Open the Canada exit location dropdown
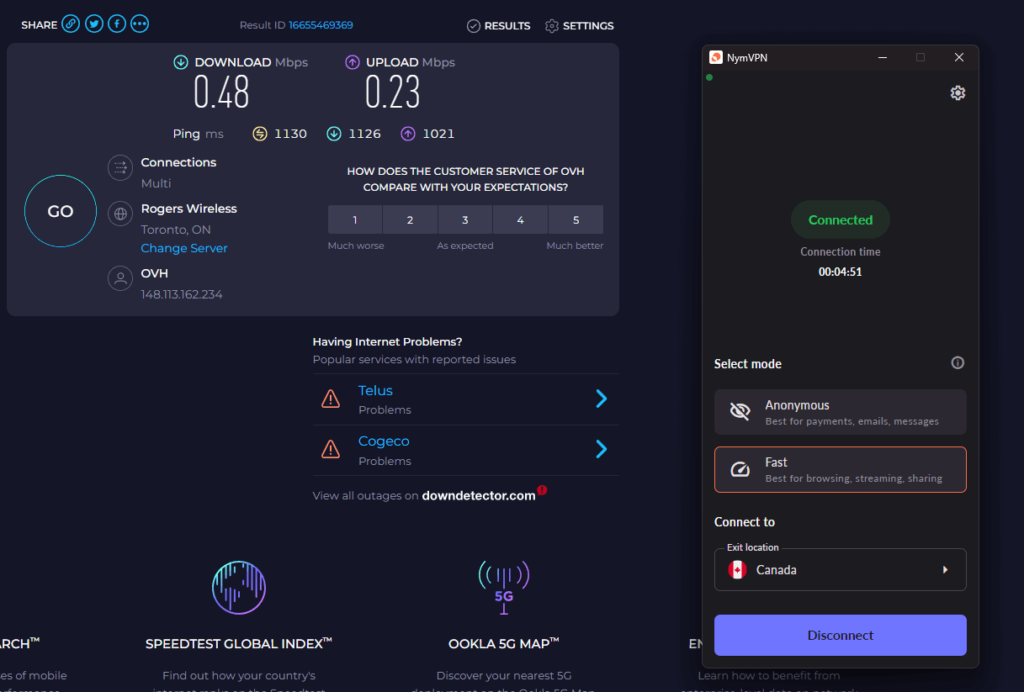Screen dimensions: 1024x692 840,570
